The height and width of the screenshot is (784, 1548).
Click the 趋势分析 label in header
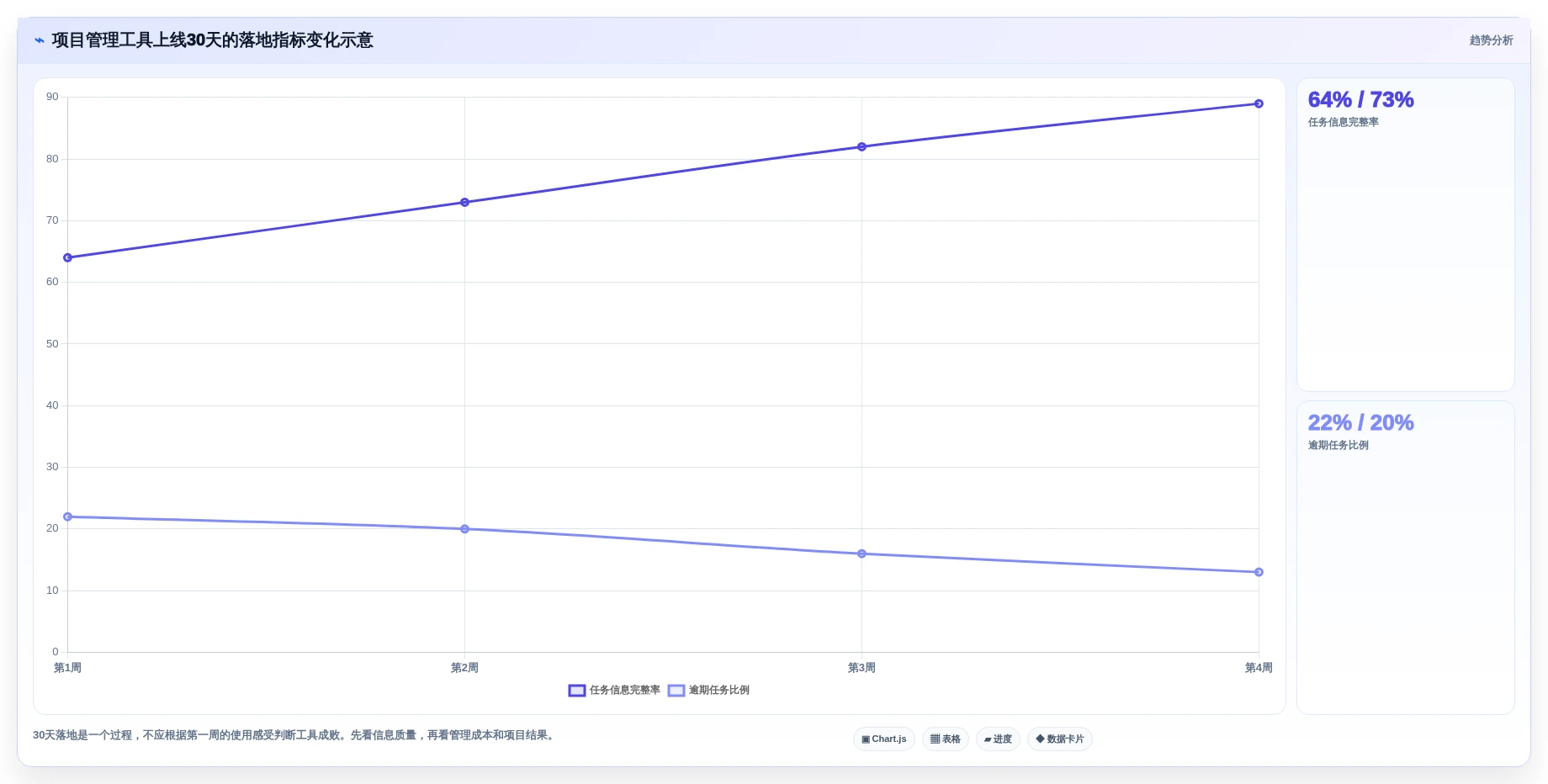[1491, 40]
